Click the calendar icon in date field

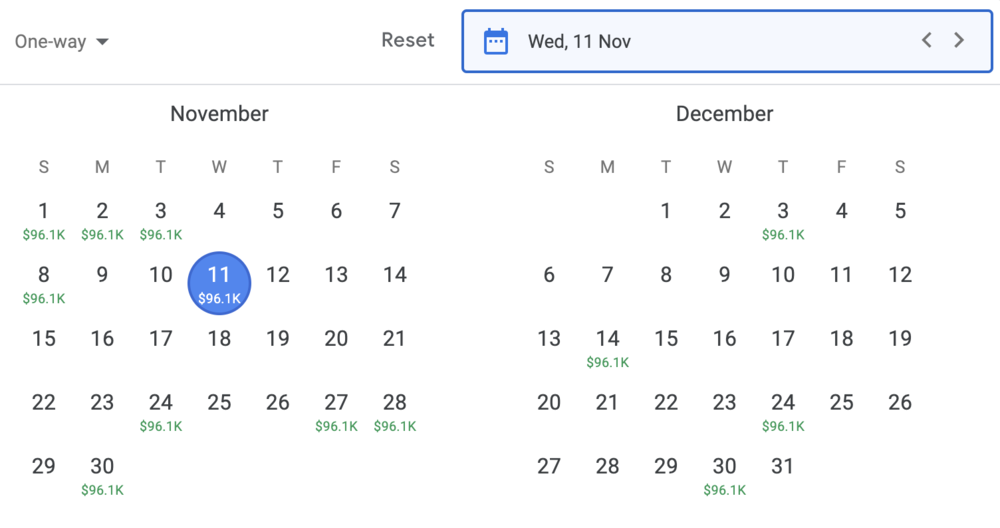point(496,41)
